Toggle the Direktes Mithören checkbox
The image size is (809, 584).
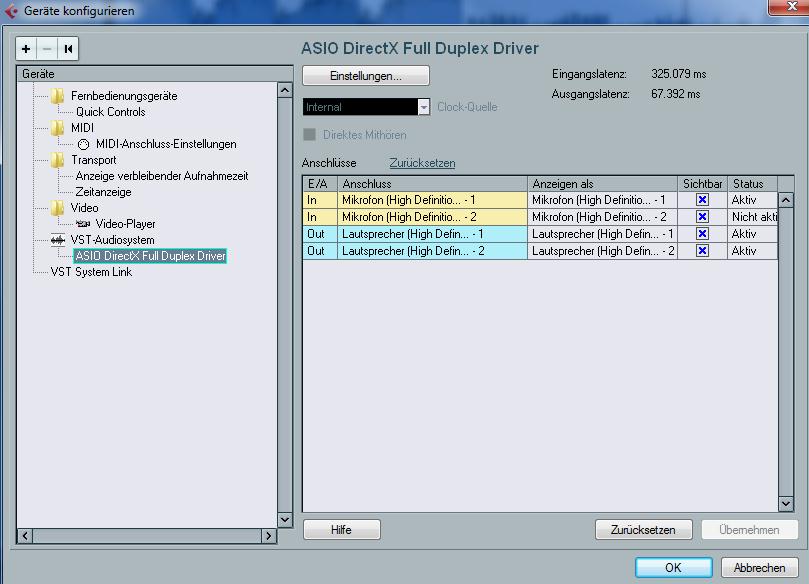pyautogui.click(x=310, y=135)
